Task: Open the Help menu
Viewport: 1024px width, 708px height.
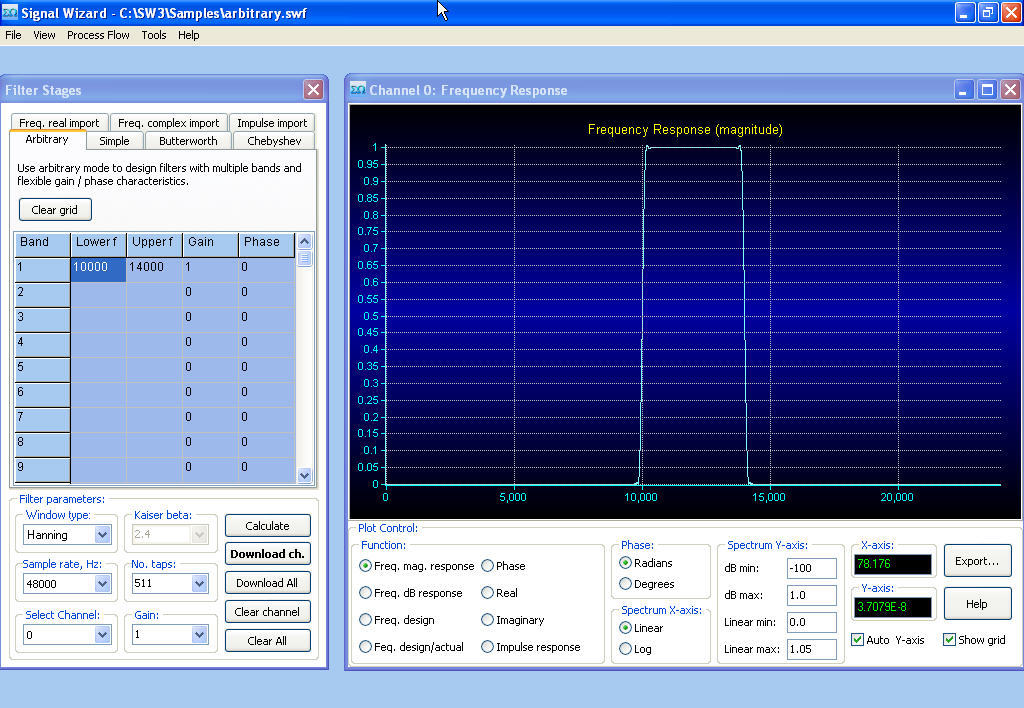Action: [x=188, y=35]
